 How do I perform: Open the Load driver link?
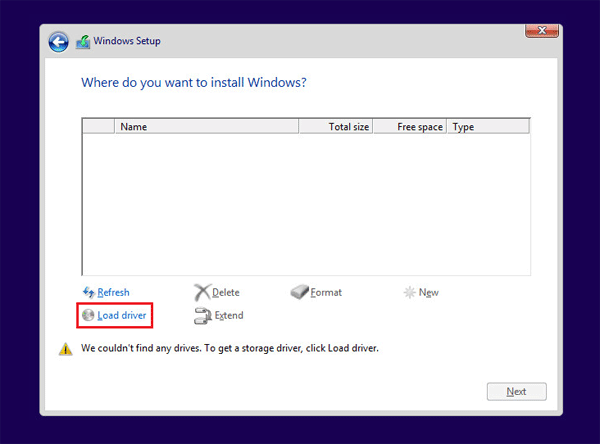point(122,315)
